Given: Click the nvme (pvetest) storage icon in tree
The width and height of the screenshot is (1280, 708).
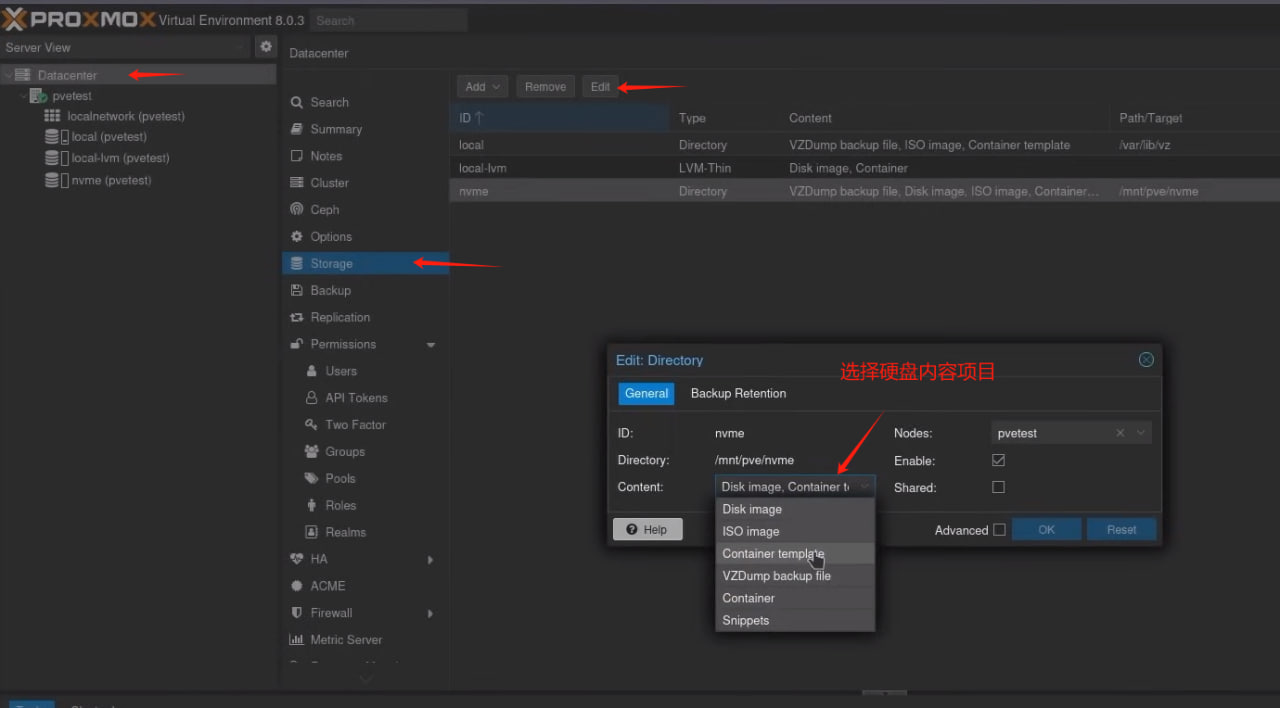Looking at the screenshot, I should 52,181.
